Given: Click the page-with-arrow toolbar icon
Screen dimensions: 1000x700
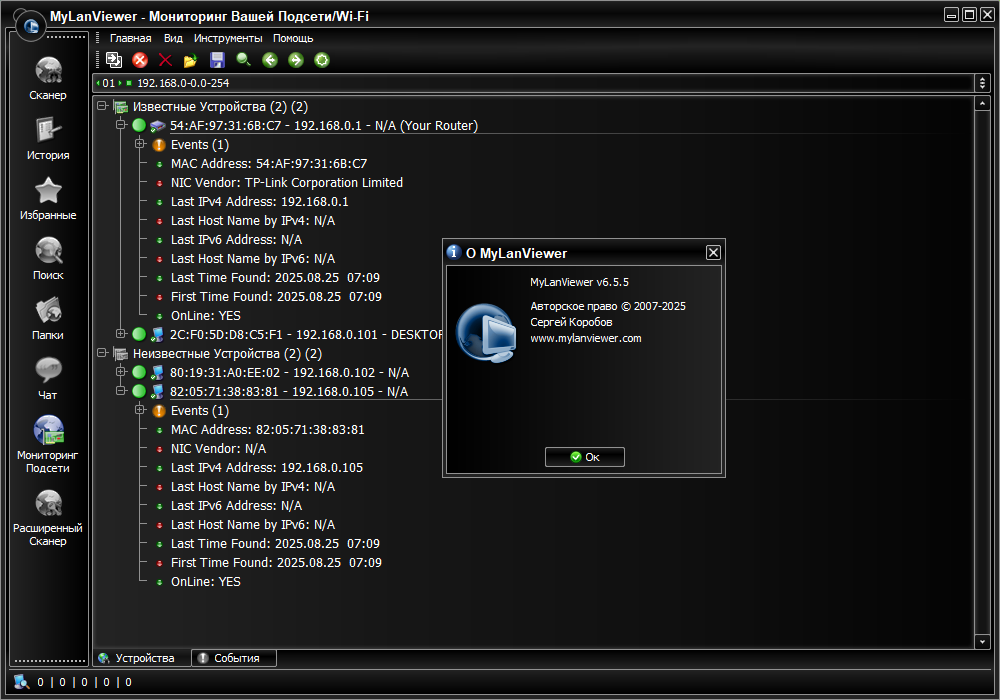Looking at the screenshot, I should pos(114,60).
